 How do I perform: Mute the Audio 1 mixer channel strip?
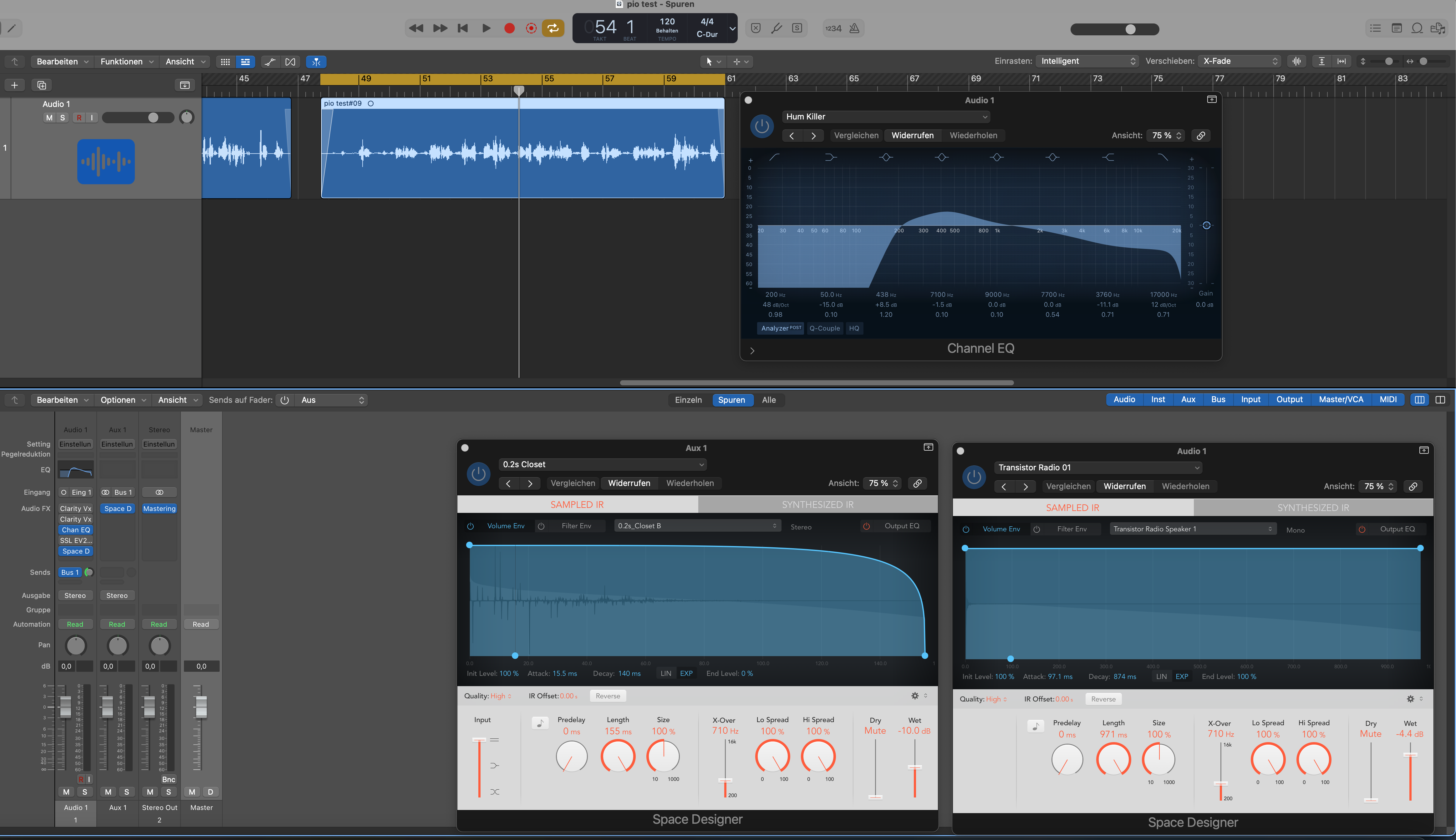[x=66, y=792]
